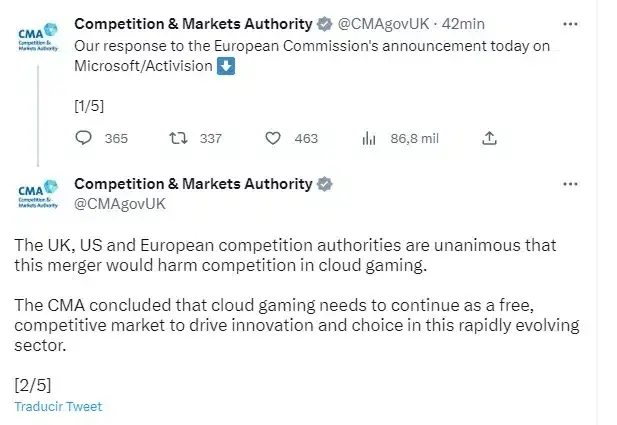Click the 42min timestamp
This screenshot has width=617, height=425.
click(463, 24)
